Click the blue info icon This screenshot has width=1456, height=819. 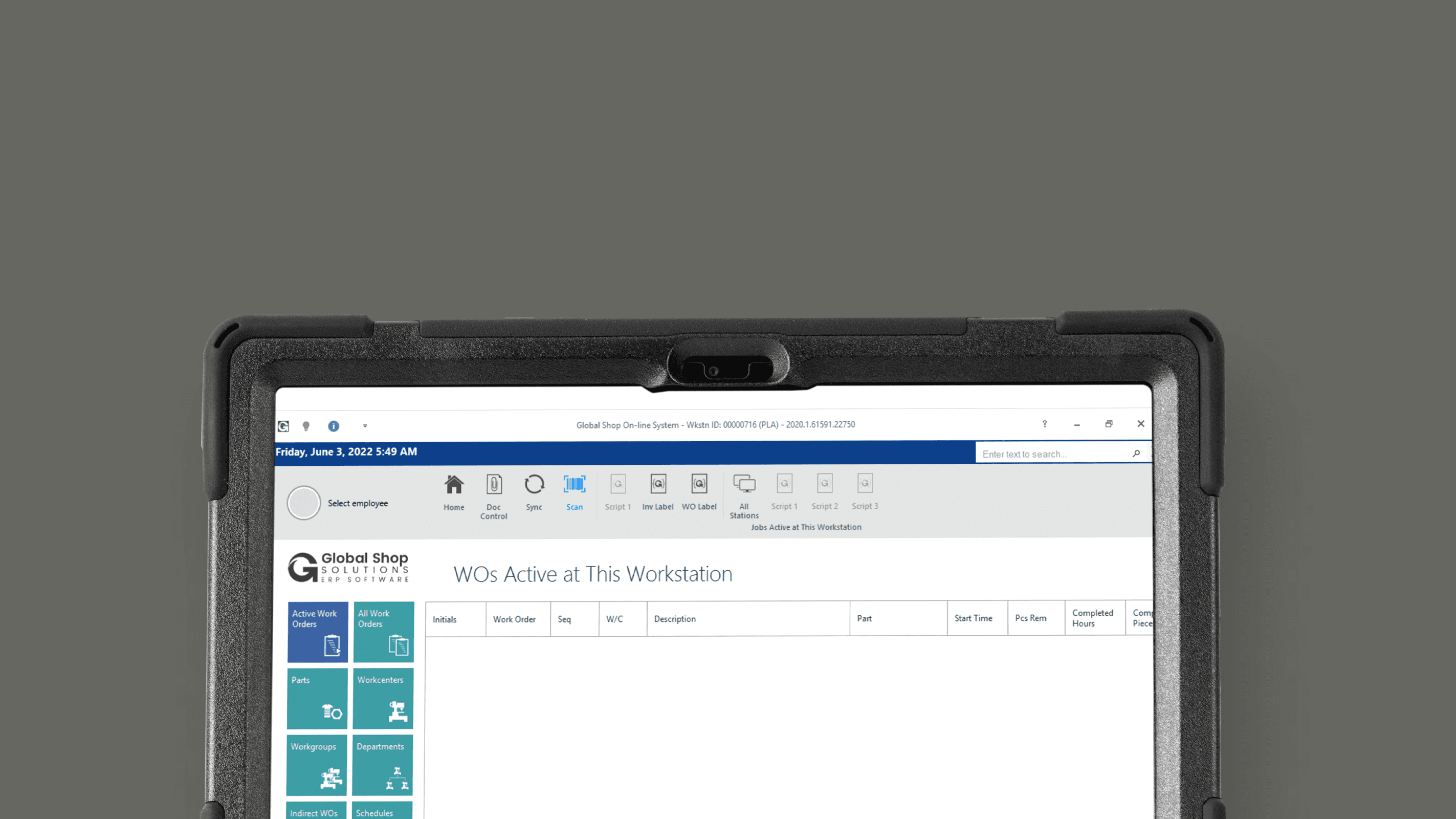(334, 426)
